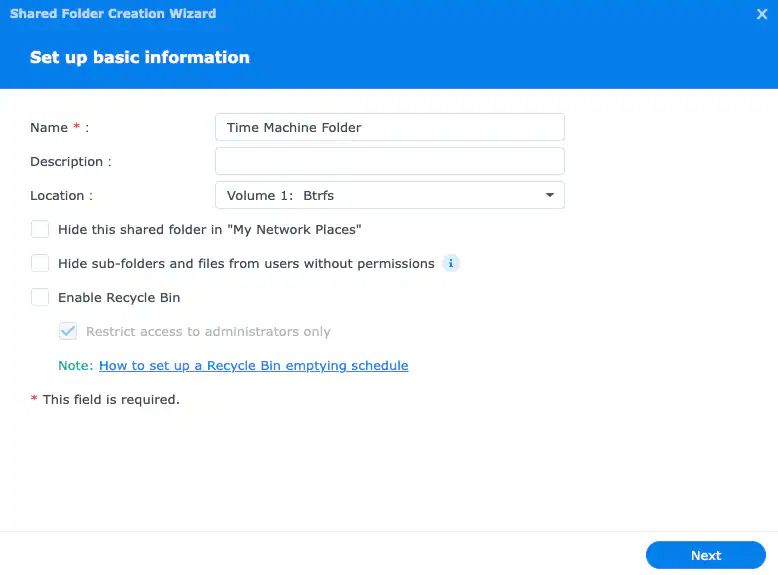The width and height of the screenshot is (778, 575).
Task: Click the Location field label
Action: point(61,195)
